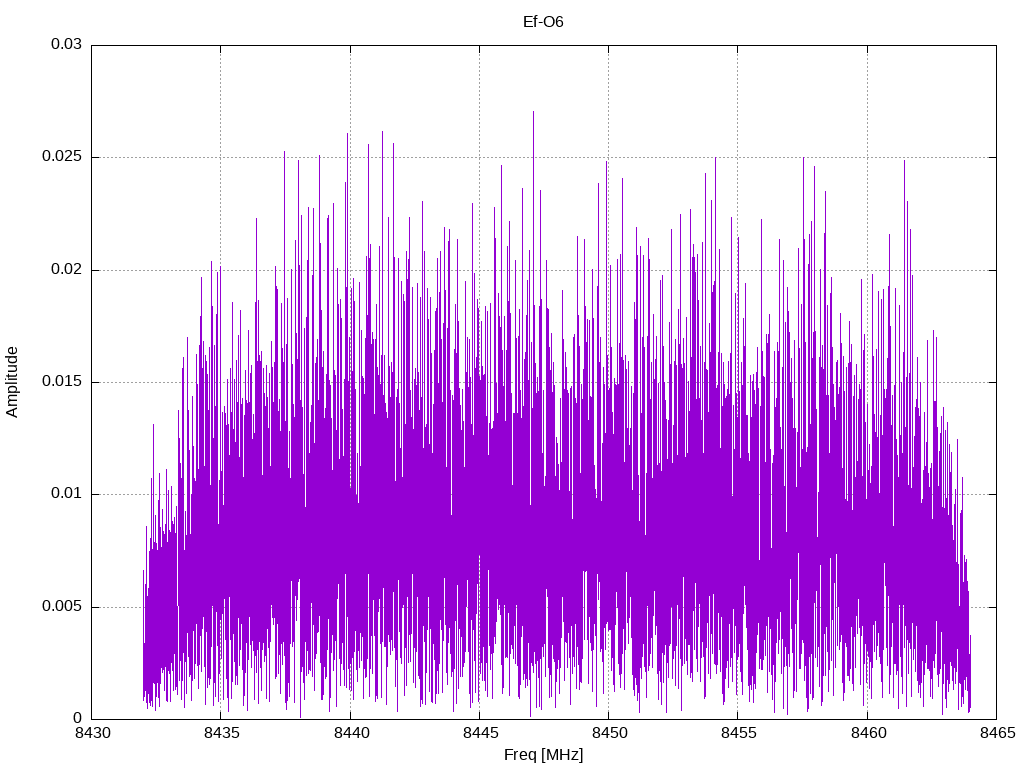Click the plot title Ef-O6

point(543,22)
